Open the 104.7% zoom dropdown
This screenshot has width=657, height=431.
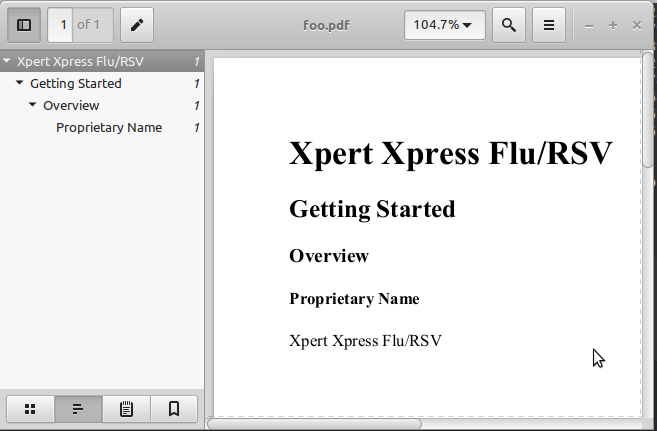coord(445,25)
